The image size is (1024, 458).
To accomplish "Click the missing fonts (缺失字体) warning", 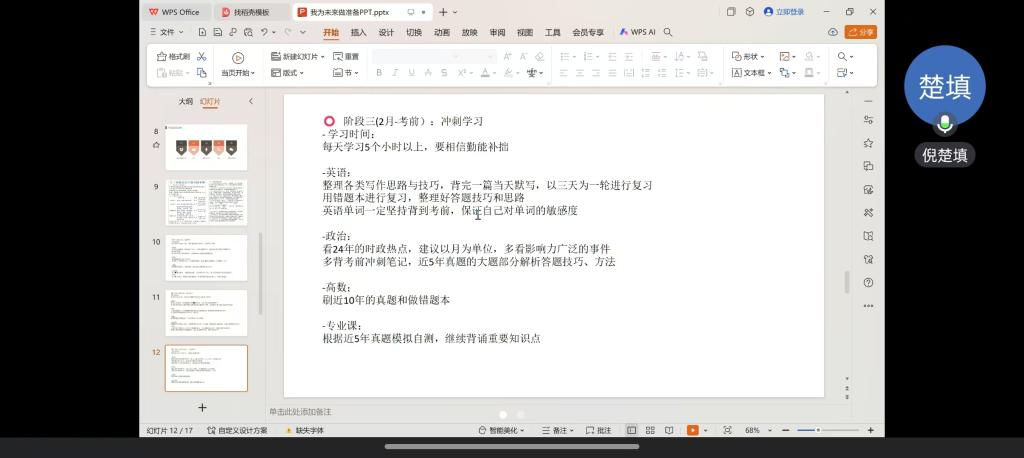I will pyautogui.click(x=304, y=431).
